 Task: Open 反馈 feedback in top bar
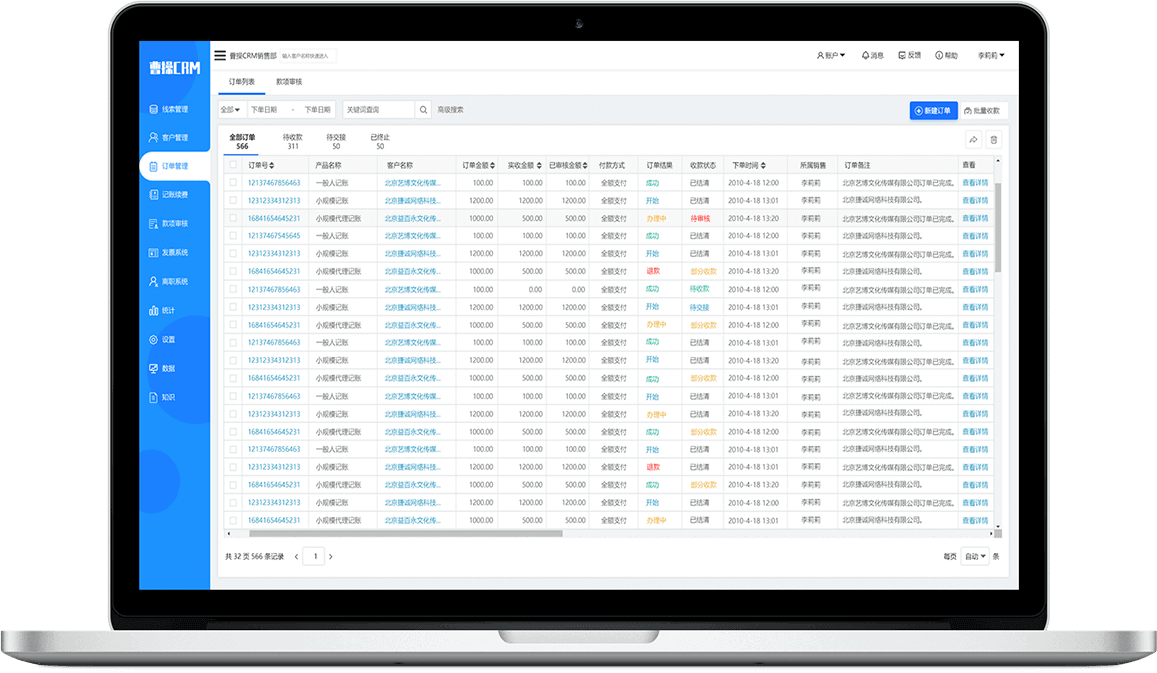(x=909, y=55)
